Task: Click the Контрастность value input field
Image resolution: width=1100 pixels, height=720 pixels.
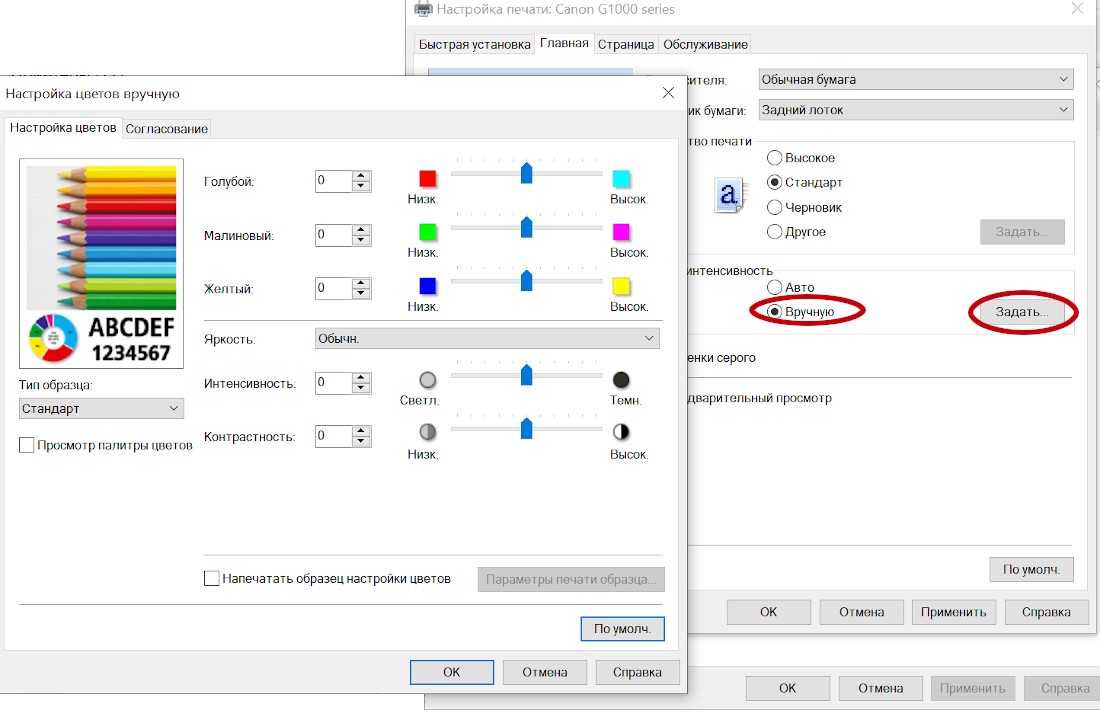Action: (334, 436)
